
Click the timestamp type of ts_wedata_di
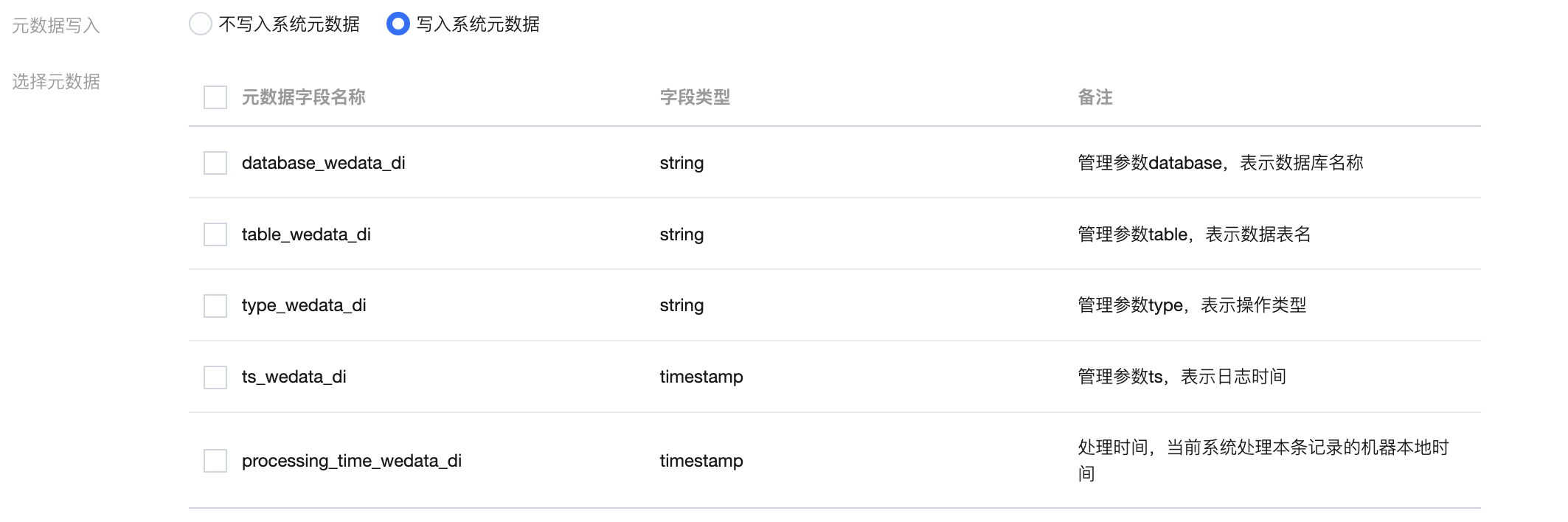[701, 377]
